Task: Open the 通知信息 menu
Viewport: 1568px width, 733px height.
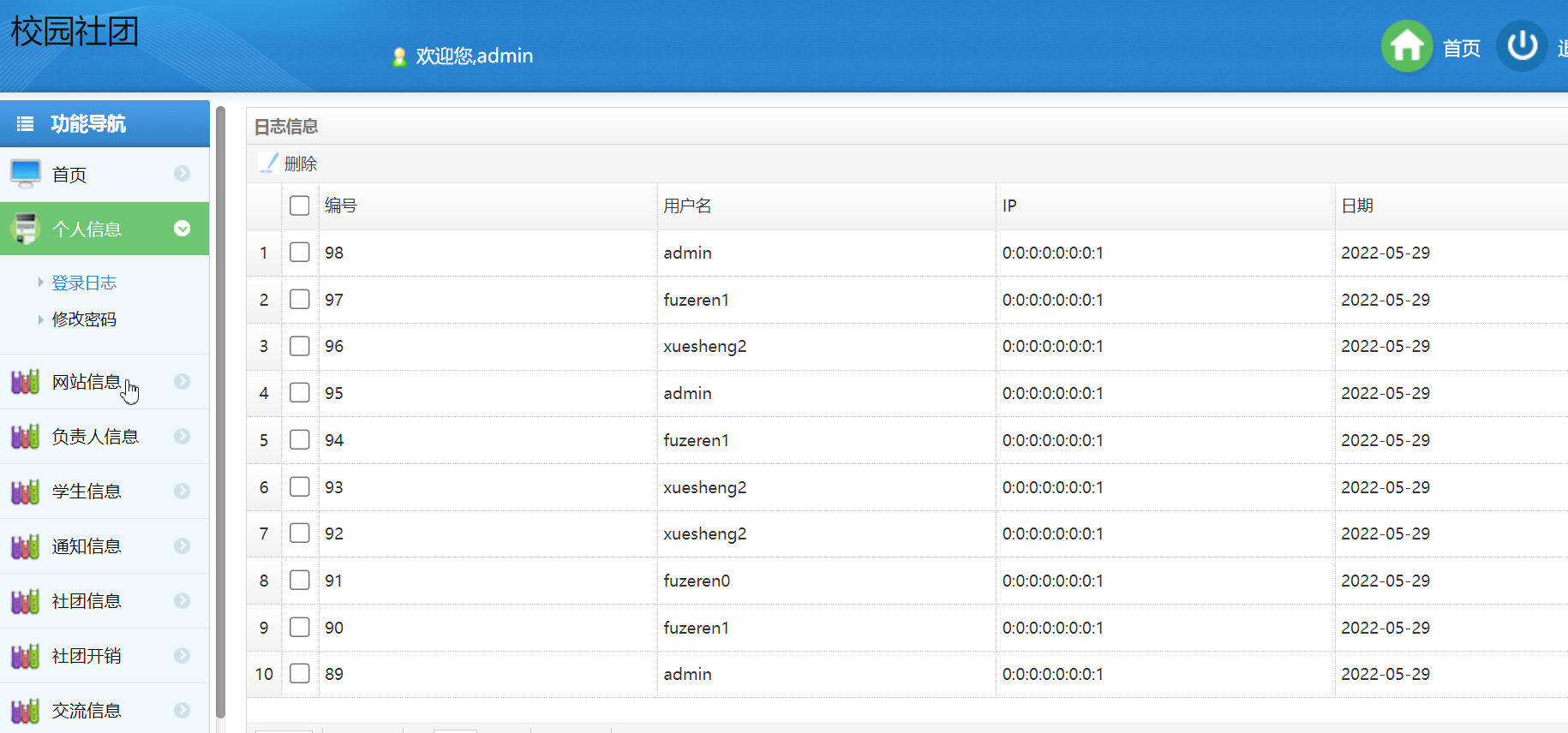Action: pos(105,546)
